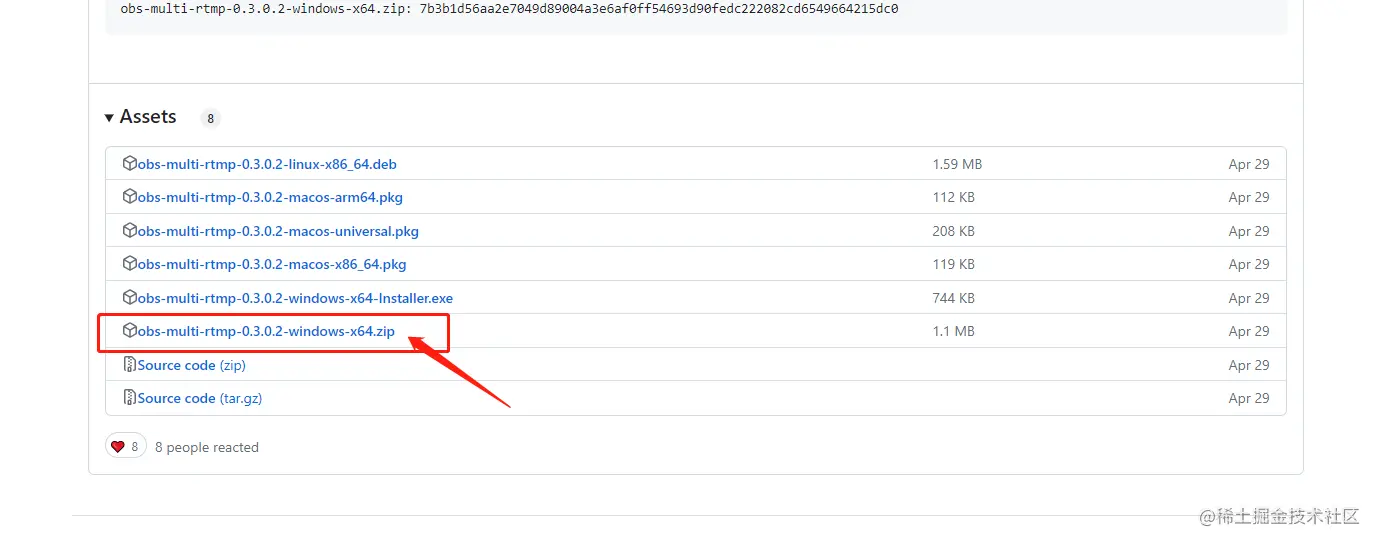
Task: Download obs-multi-rtmp-0.3.0.2-windows-x64-Installer.exe
Action: coord(295,298)
